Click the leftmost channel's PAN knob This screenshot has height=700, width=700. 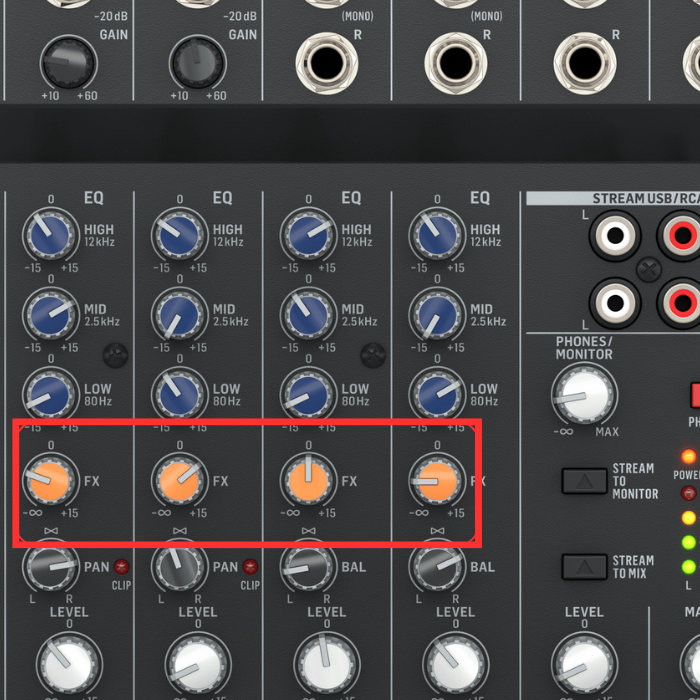pos(48,567)
